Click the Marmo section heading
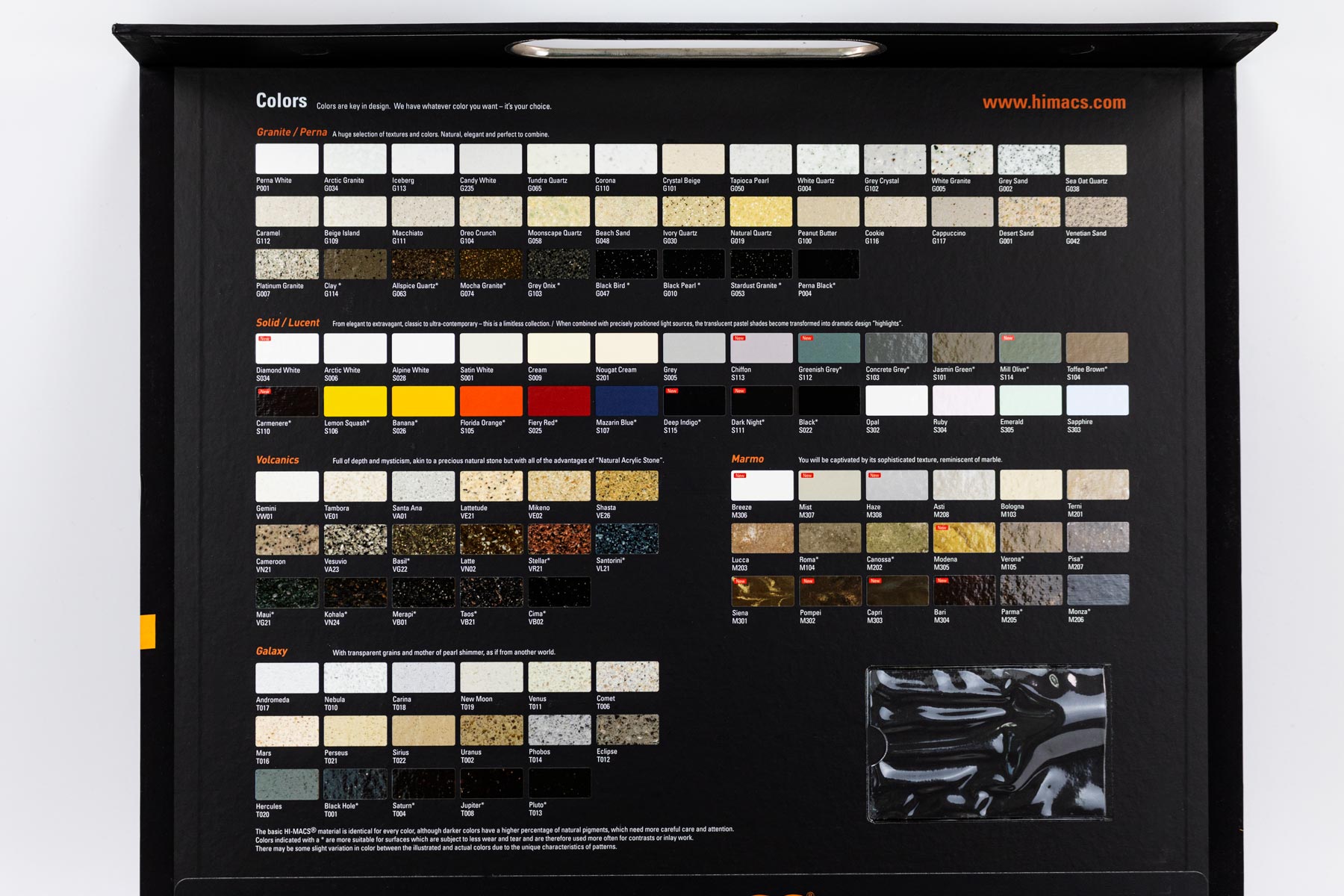Viewport: 1344px width, 896px height. (747, 459)
